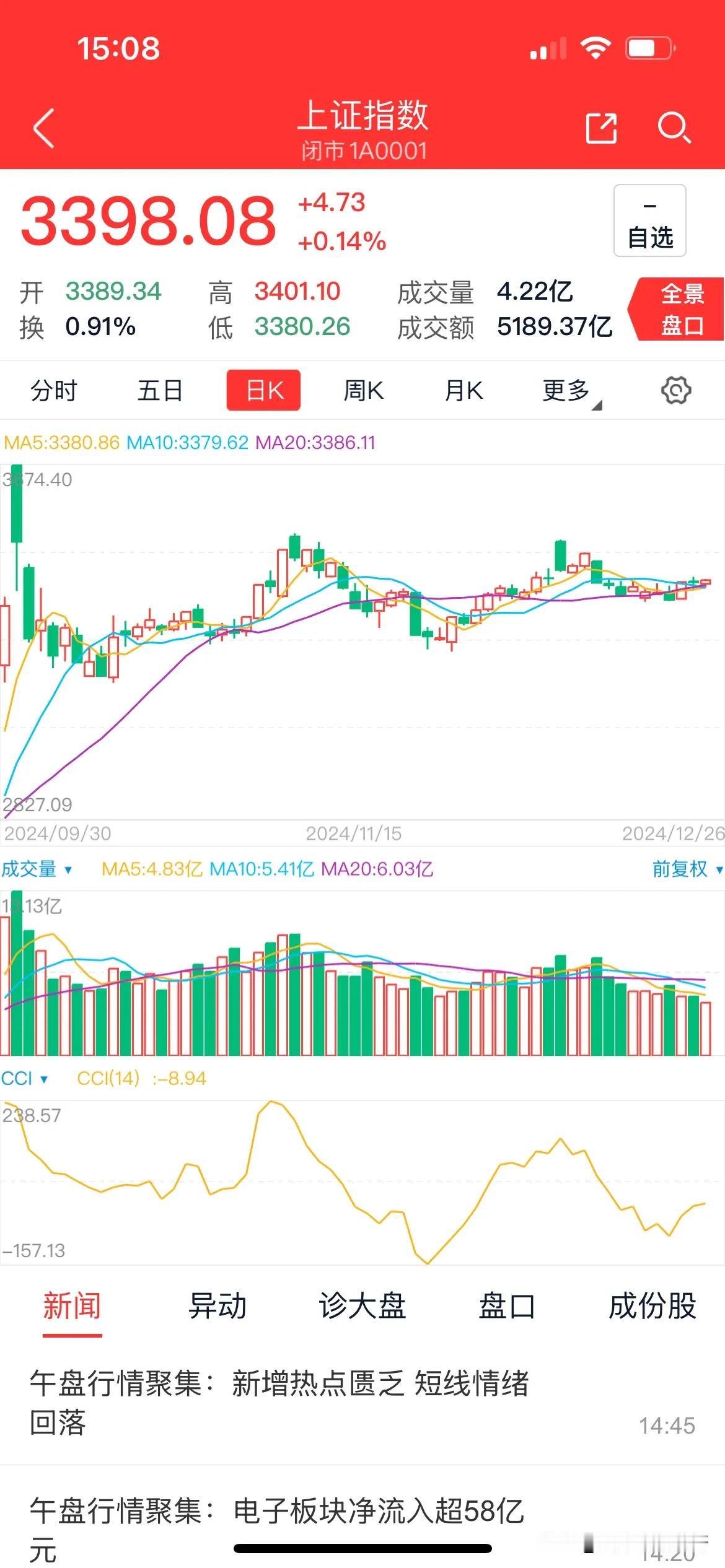Tap the share icon in the header
Viewport: 725px width, 1568px height.
point(601,128)
